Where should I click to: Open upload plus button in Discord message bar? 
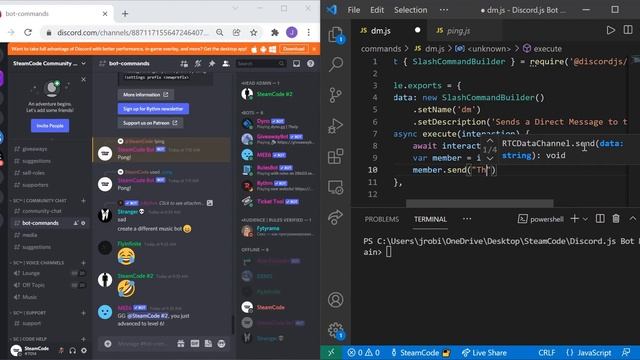click(108, 344)
